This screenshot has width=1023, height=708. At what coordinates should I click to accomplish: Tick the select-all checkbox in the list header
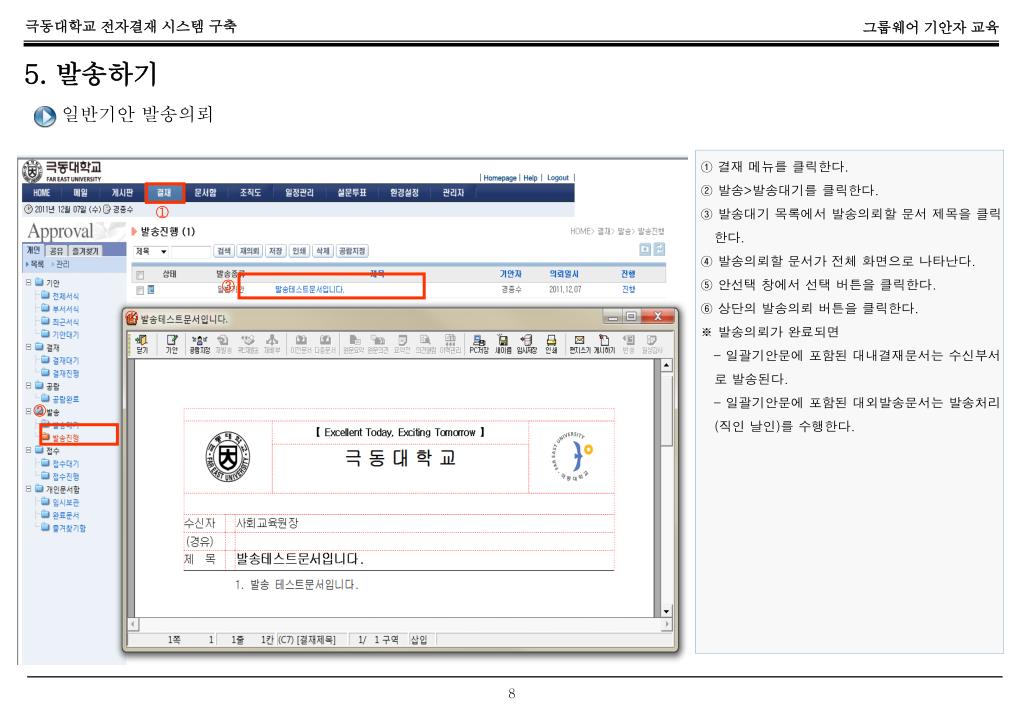[x=140, y=275]
